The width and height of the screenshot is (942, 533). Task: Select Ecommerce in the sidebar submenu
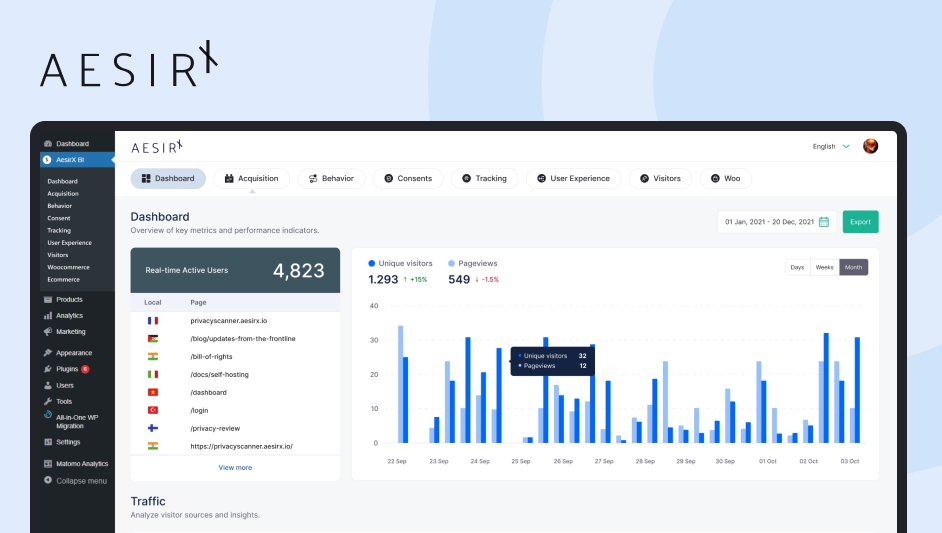[x=64, y=279]
